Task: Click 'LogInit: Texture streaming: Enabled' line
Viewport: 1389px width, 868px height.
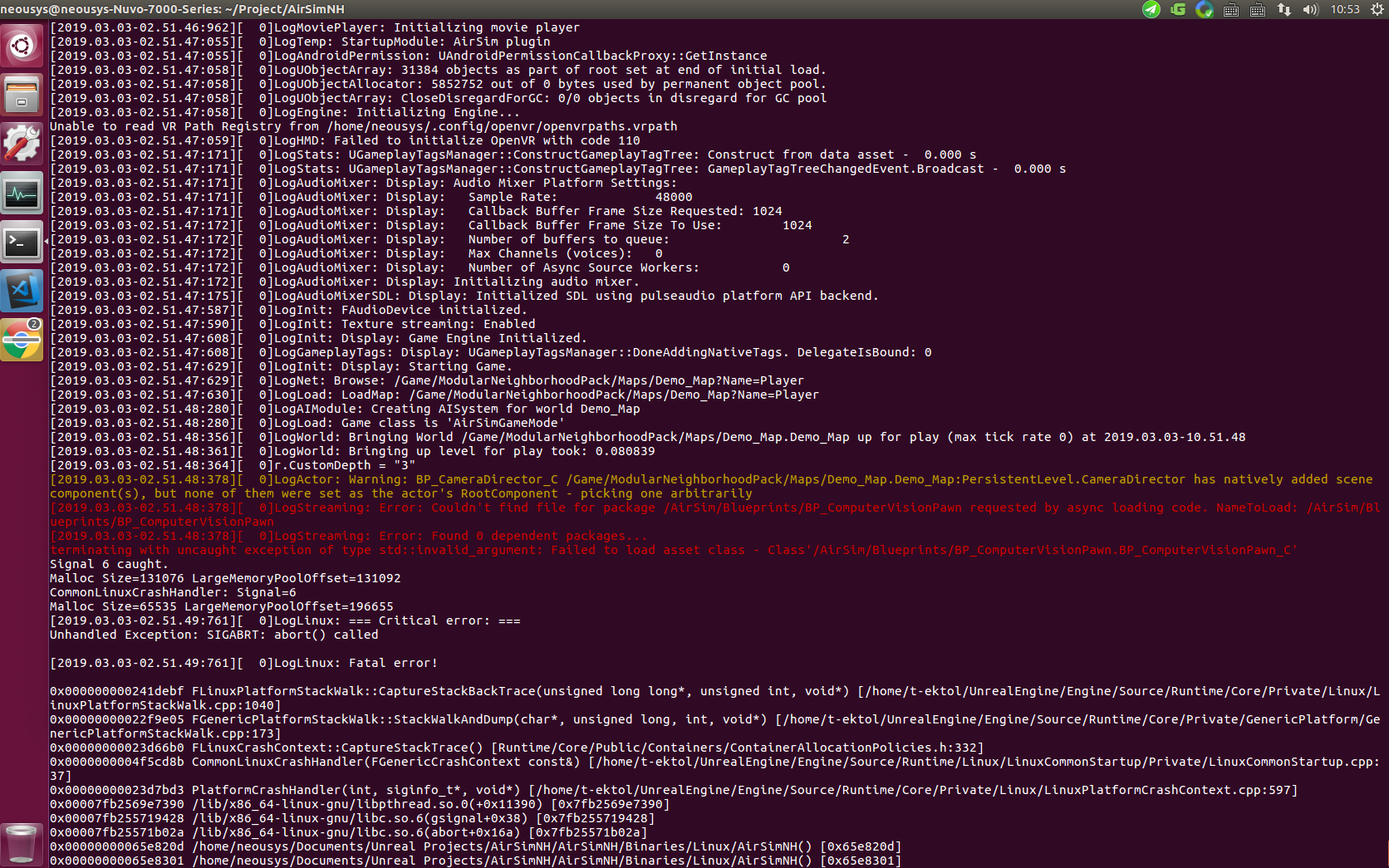Action: pyautogui.click(x=292, y=324)
